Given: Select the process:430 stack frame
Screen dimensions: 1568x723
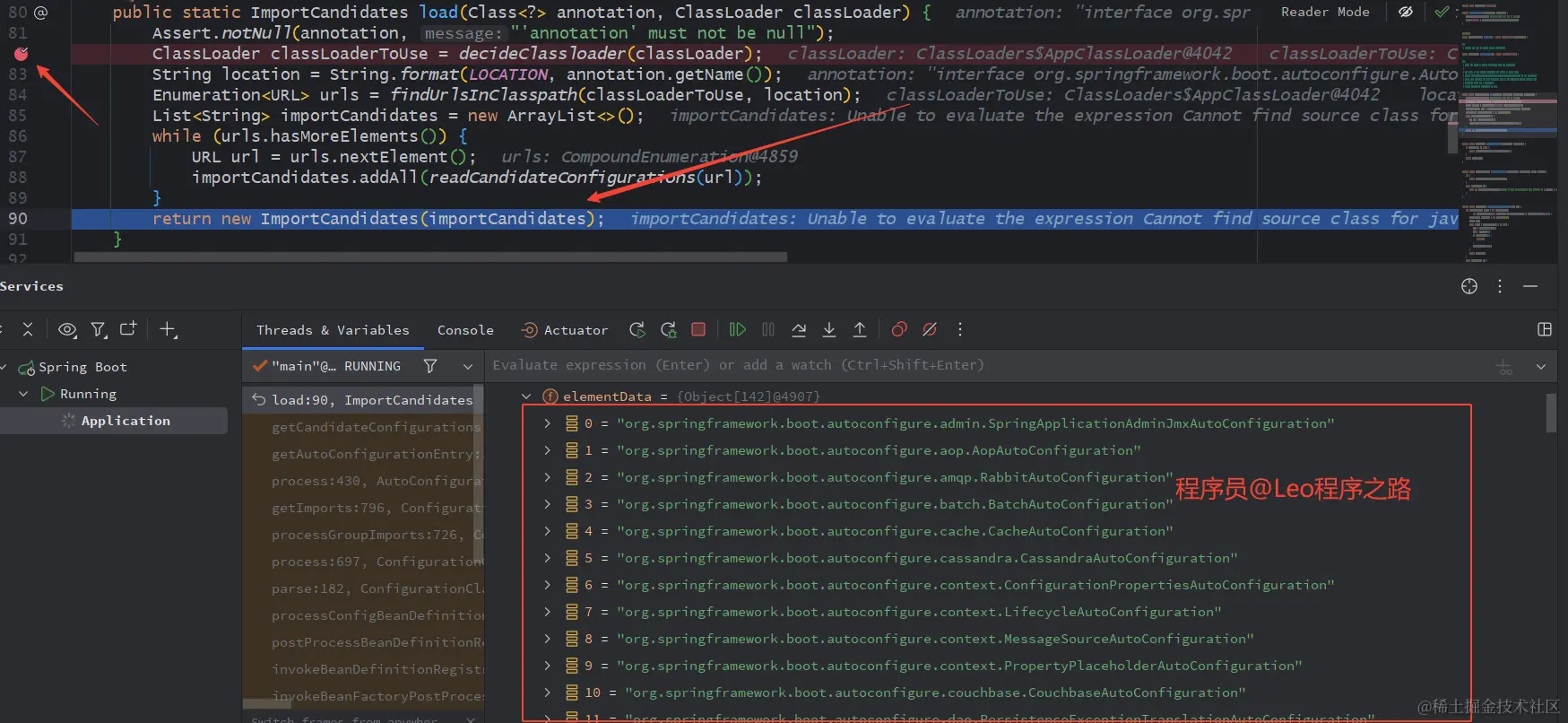Looking at the screenshot, I should [x=363, y=481].
